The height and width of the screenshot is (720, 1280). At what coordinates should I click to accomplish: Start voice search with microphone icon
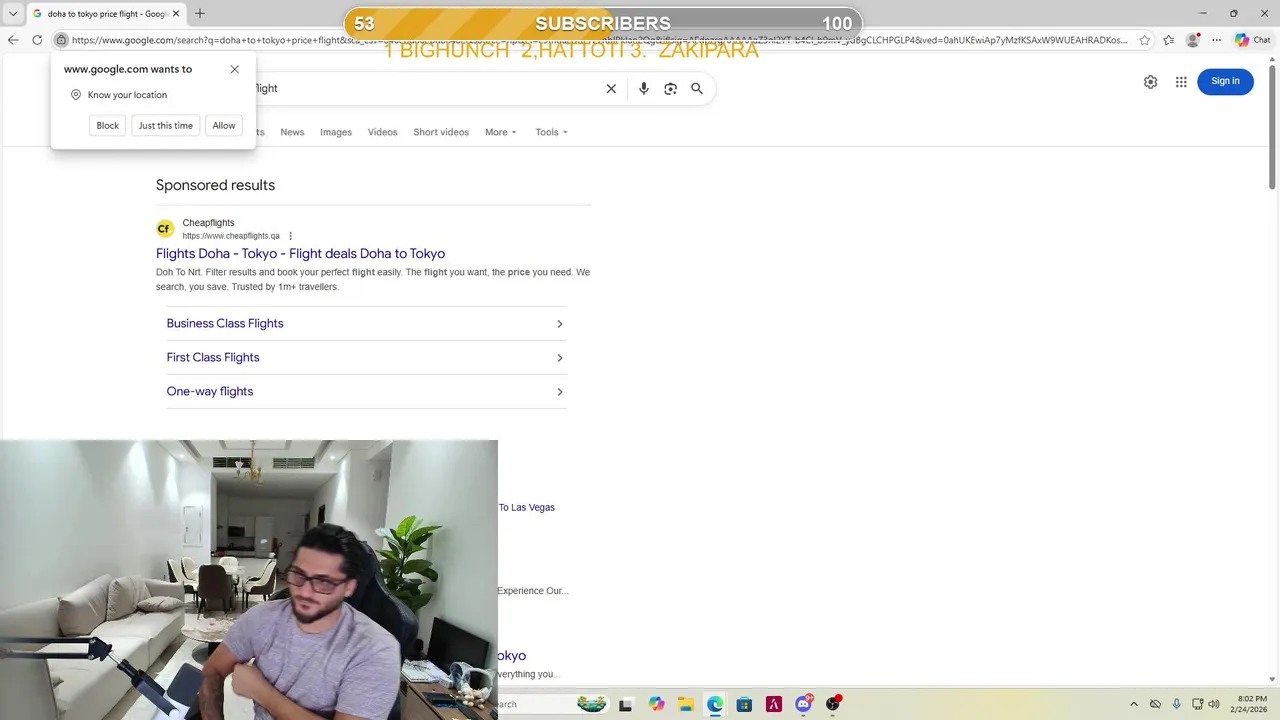[x=644, y=88]
